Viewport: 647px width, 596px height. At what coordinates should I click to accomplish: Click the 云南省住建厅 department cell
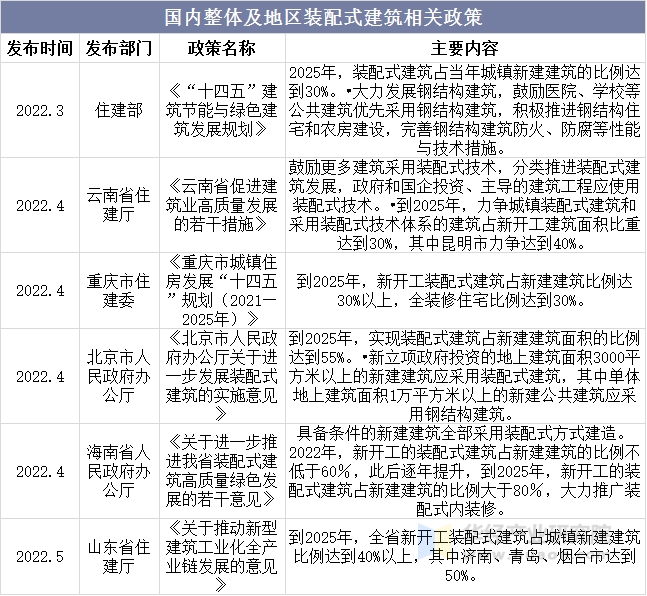(119, 205)
